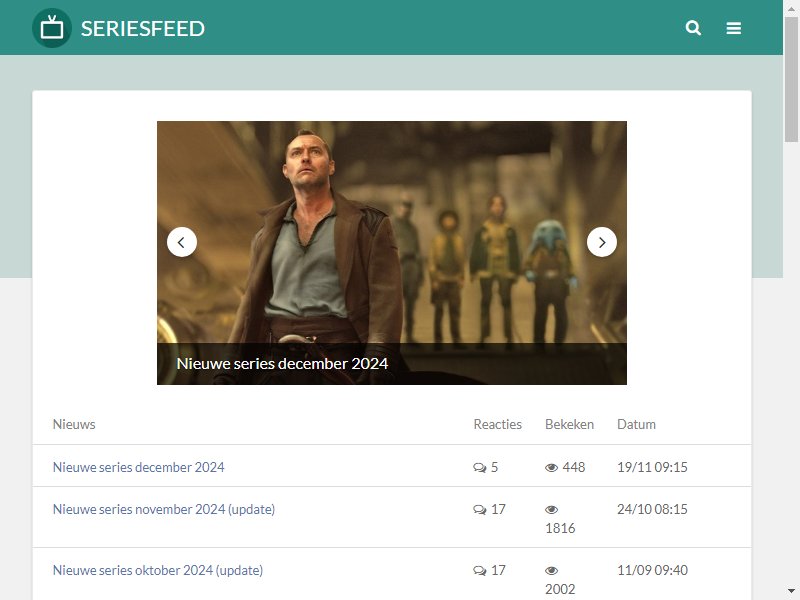The height and width of the screenshot is (600, 800).
Task: Open the search magnifier icon
Action: 693,28
